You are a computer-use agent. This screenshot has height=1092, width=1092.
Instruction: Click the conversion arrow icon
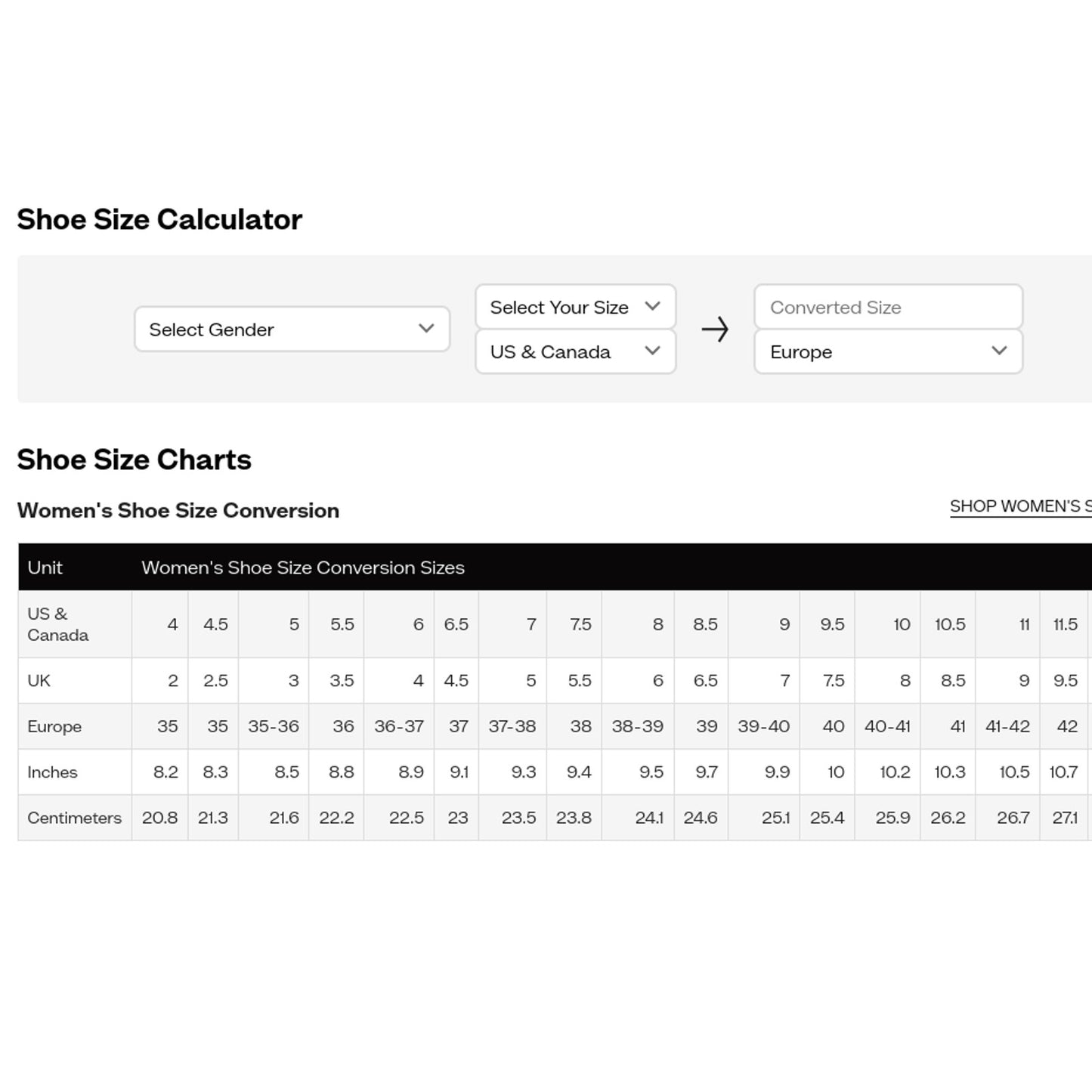coord(715,329)
